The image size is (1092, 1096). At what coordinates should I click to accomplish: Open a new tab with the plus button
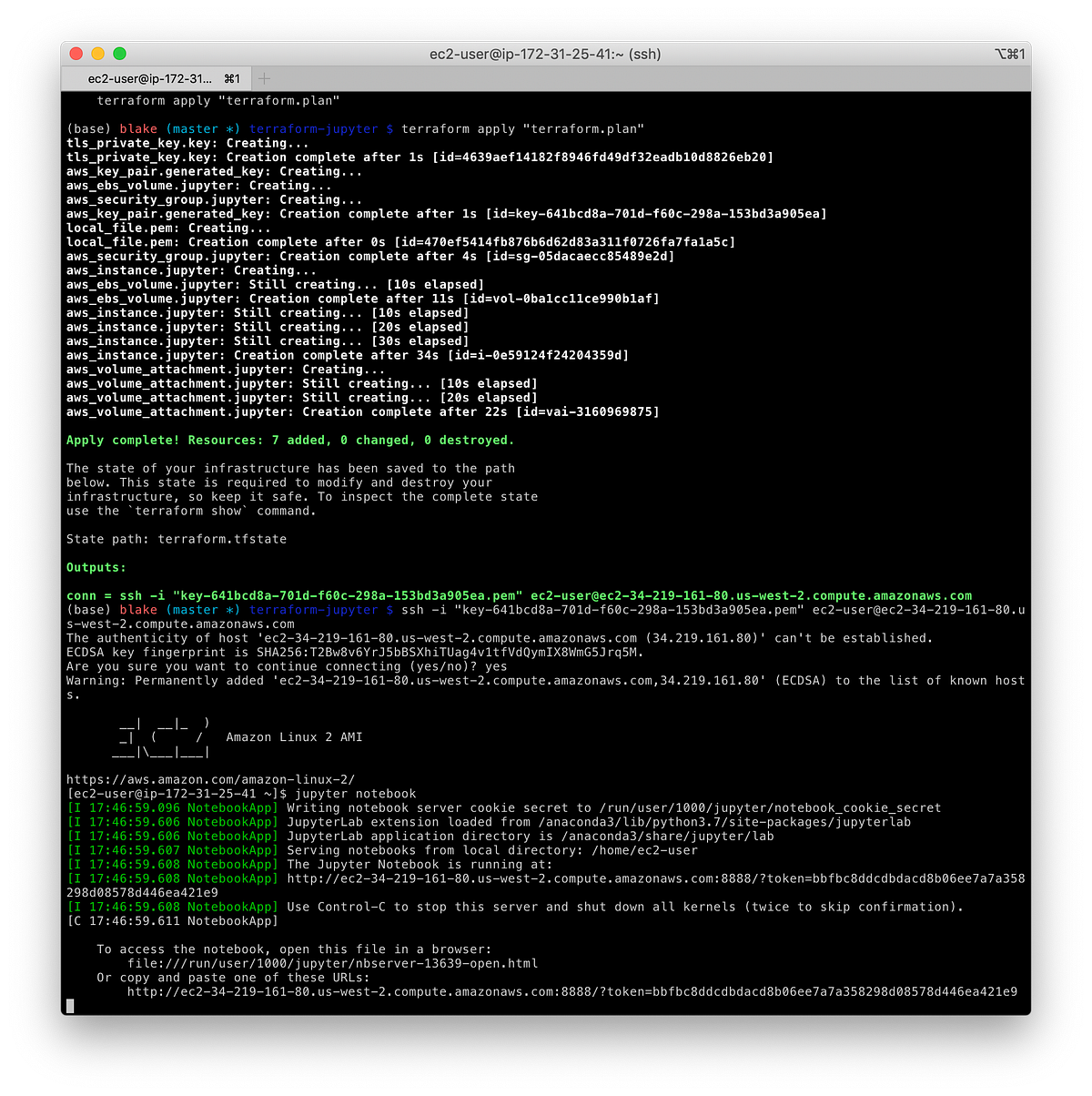264,78
